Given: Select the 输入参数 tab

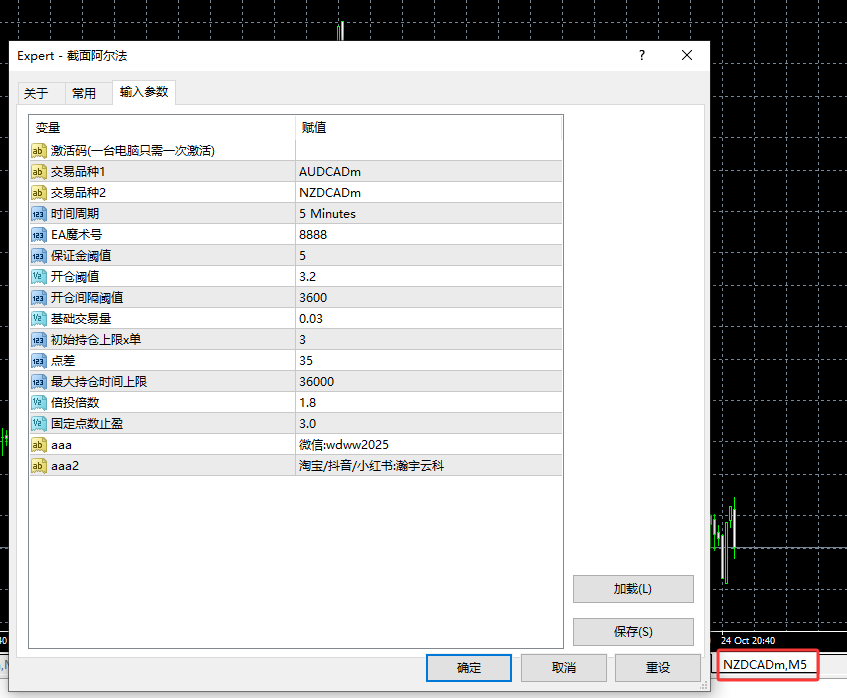Looking at the screenshot, I should tap(145, 92).
